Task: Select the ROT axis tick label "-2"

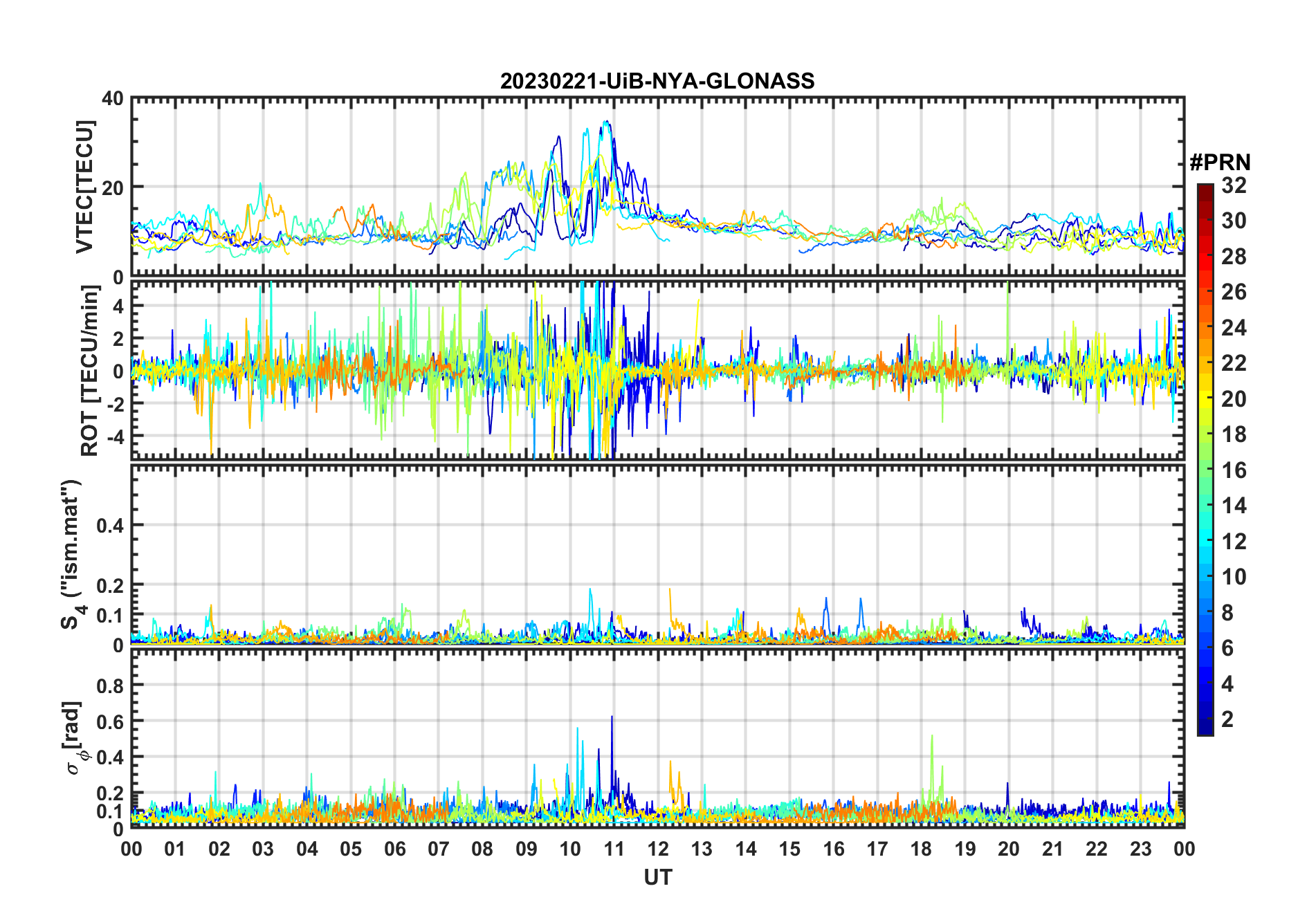Action: click(115, 403)
